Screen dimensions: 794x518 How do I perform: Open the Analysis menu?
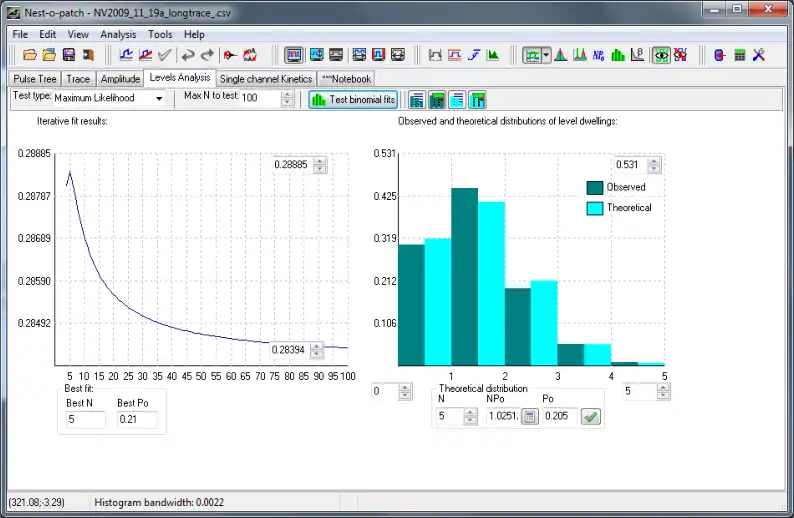(x=118, y=34)
